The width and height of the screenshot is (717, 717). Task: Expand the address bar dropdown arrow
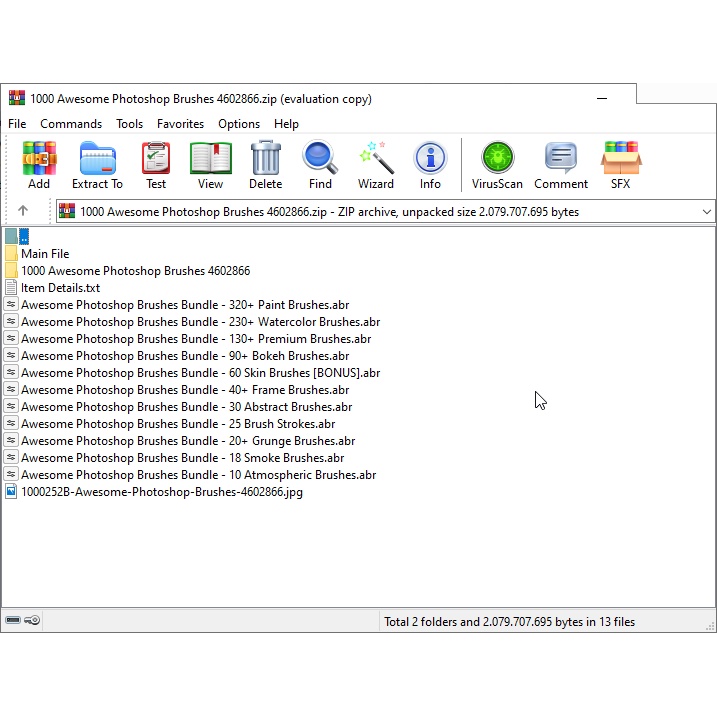pos(706,212)
